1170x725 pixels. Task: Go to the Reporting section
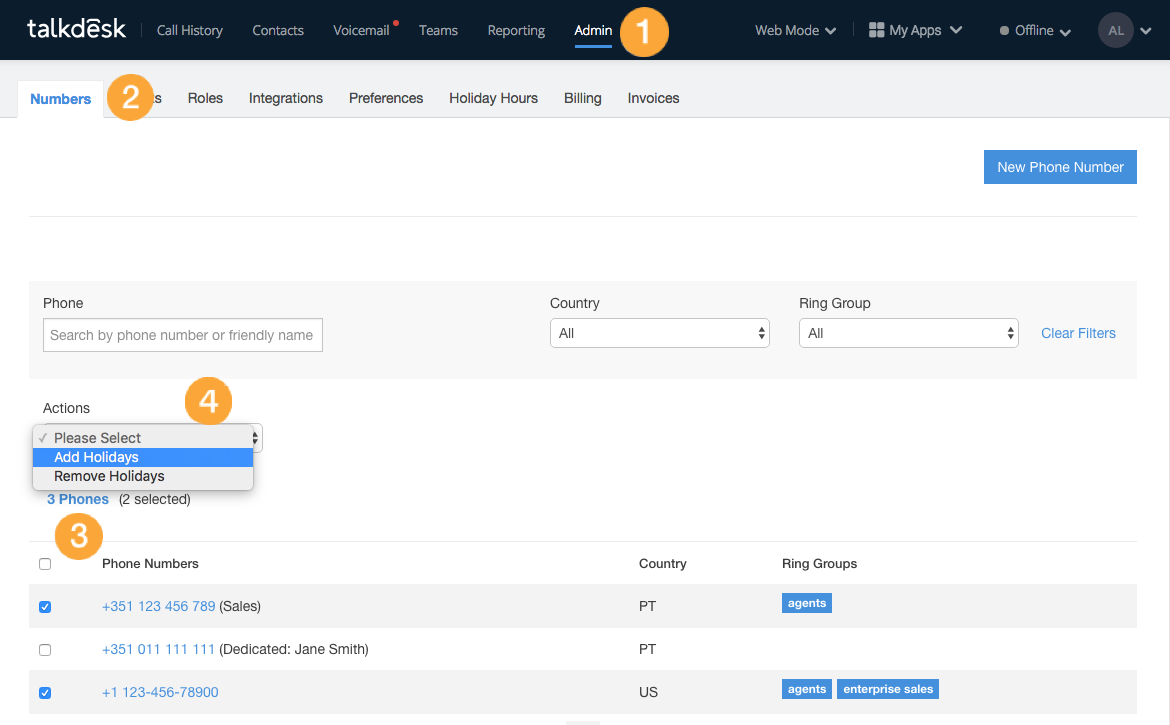point(516,31)
